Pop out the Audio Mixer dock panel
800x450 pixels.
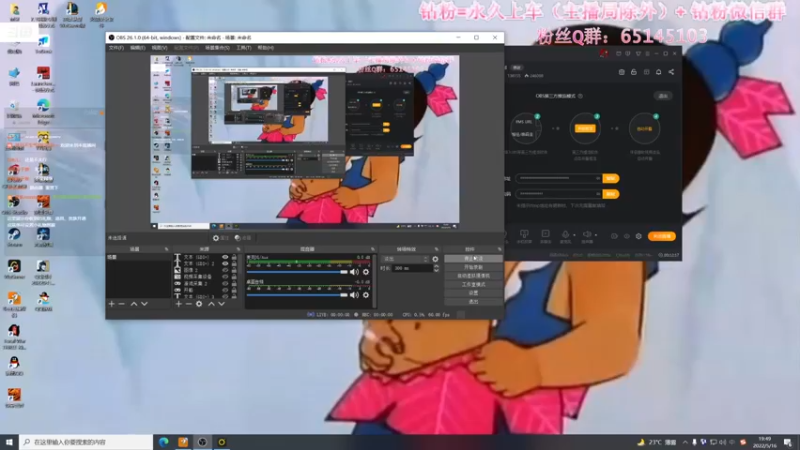click(372, 249)
